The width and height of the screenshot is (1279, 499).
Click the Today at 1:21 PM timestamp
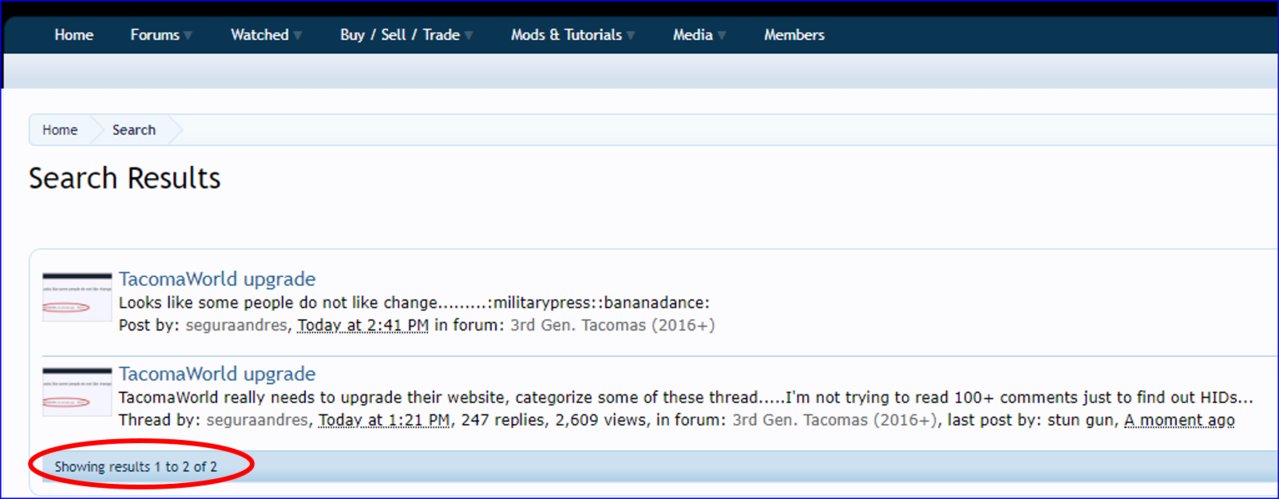coord(384,421)
